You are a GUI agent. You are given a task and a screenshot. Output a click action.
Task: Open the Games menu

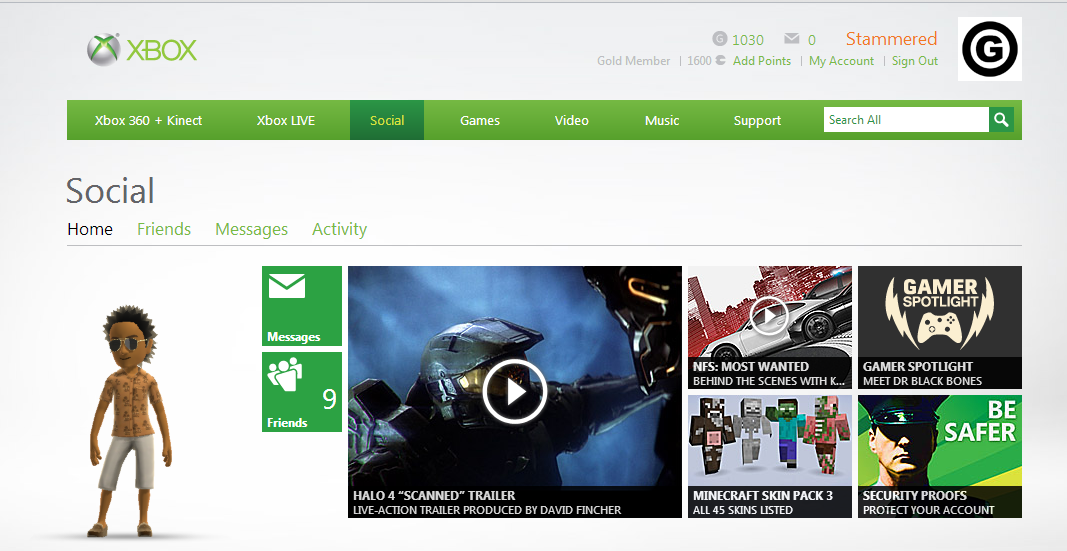tap(480, 120)
